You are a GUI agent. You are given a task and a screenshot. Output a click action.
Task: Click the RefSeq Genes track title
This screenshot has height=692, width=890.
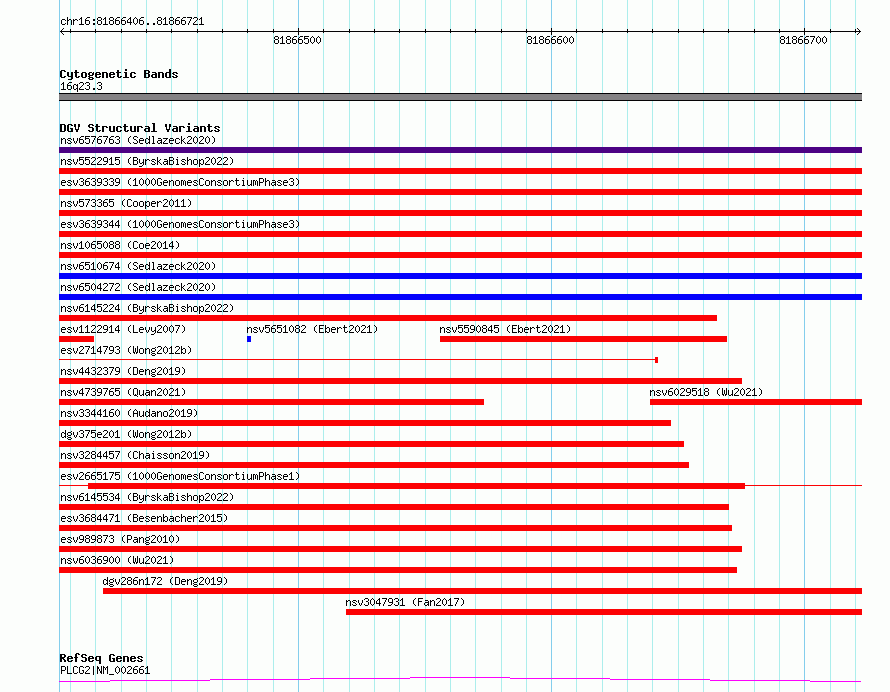[x=101, y=658]
